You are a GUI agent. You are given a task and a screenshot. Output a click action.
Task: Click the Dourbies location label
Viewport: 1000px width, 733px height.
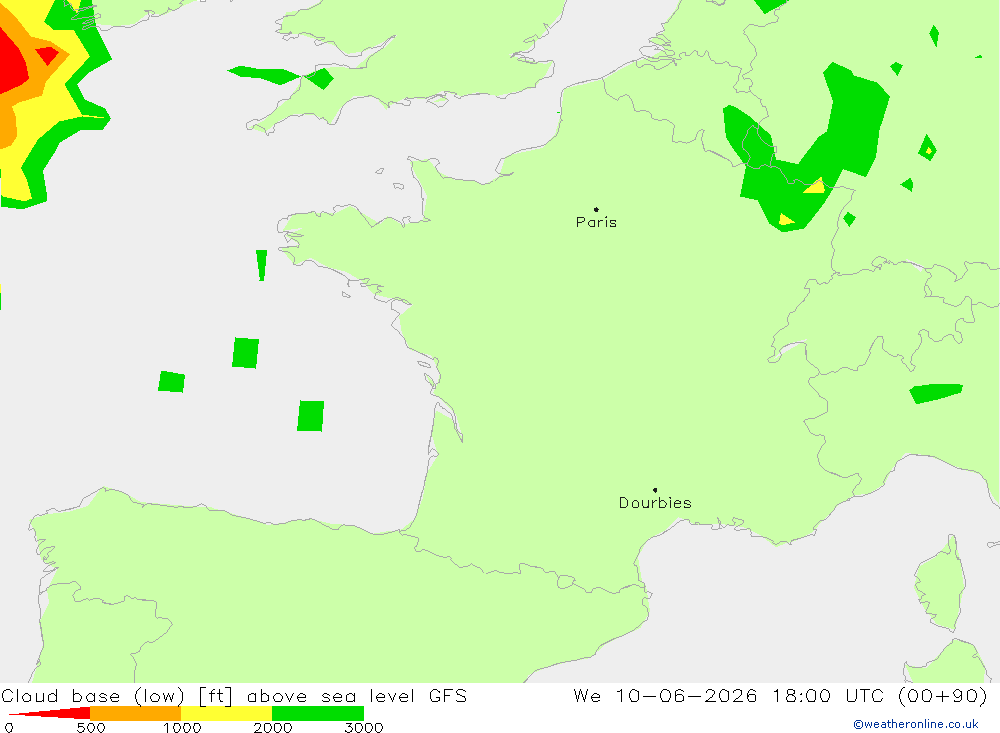point(655,503)
